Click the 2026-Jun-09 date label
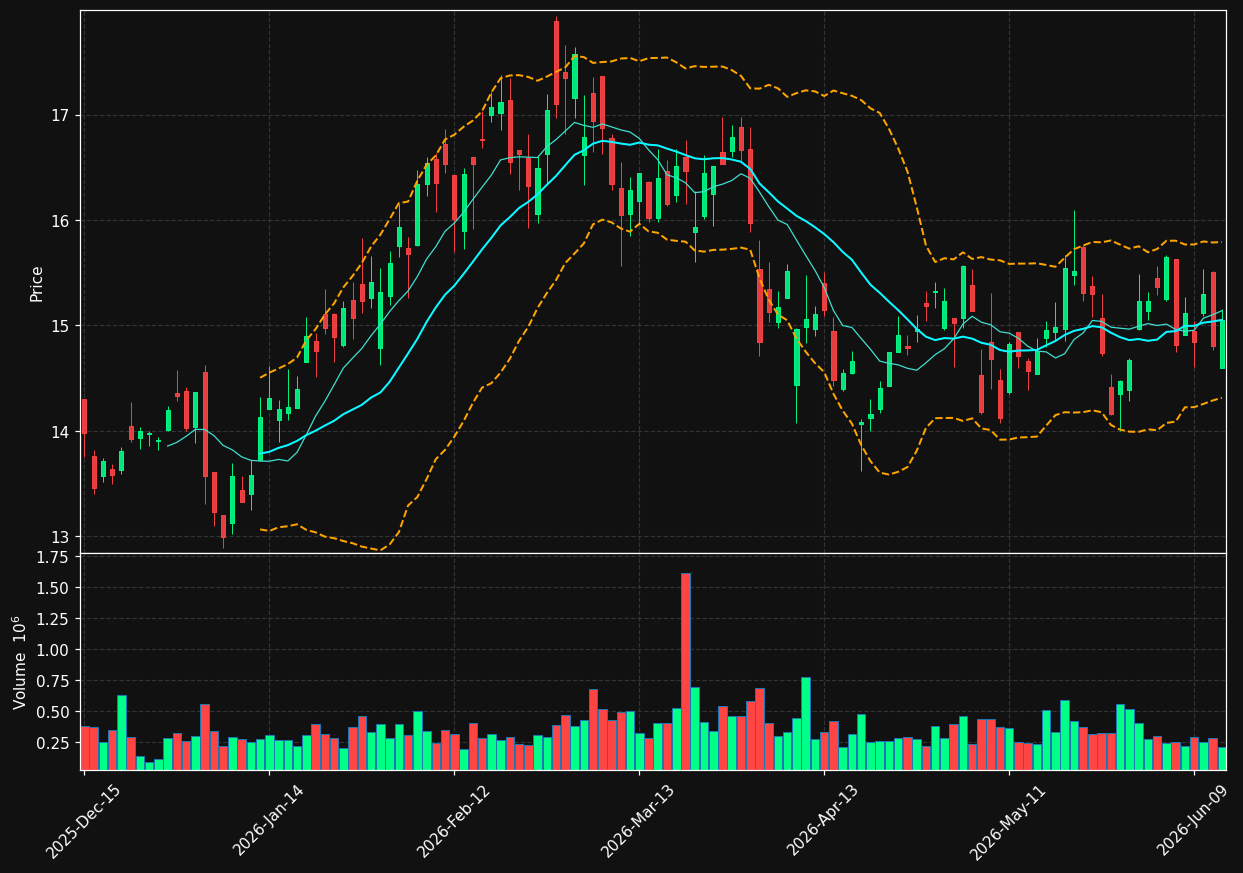The height and width of the screenshot is (873, 1243). point(1194,820)
